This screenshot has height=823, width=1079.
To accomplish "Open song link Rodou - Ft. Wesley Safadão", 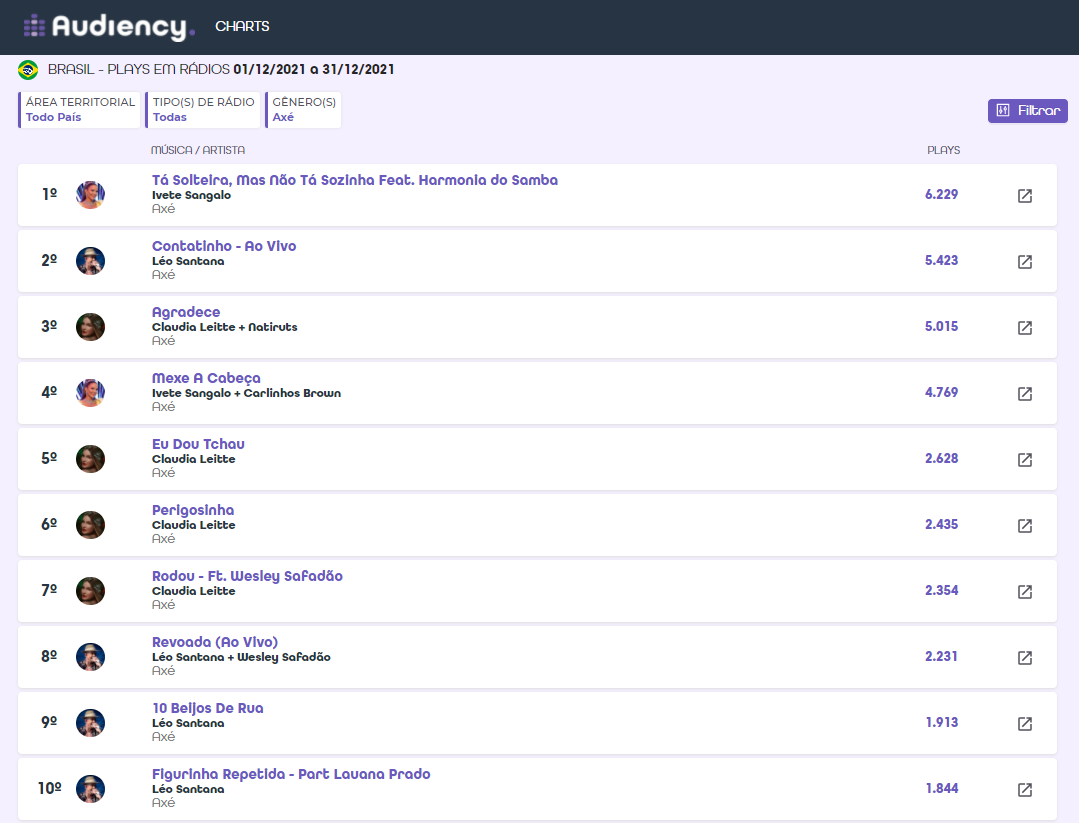I will coord(247,576).
